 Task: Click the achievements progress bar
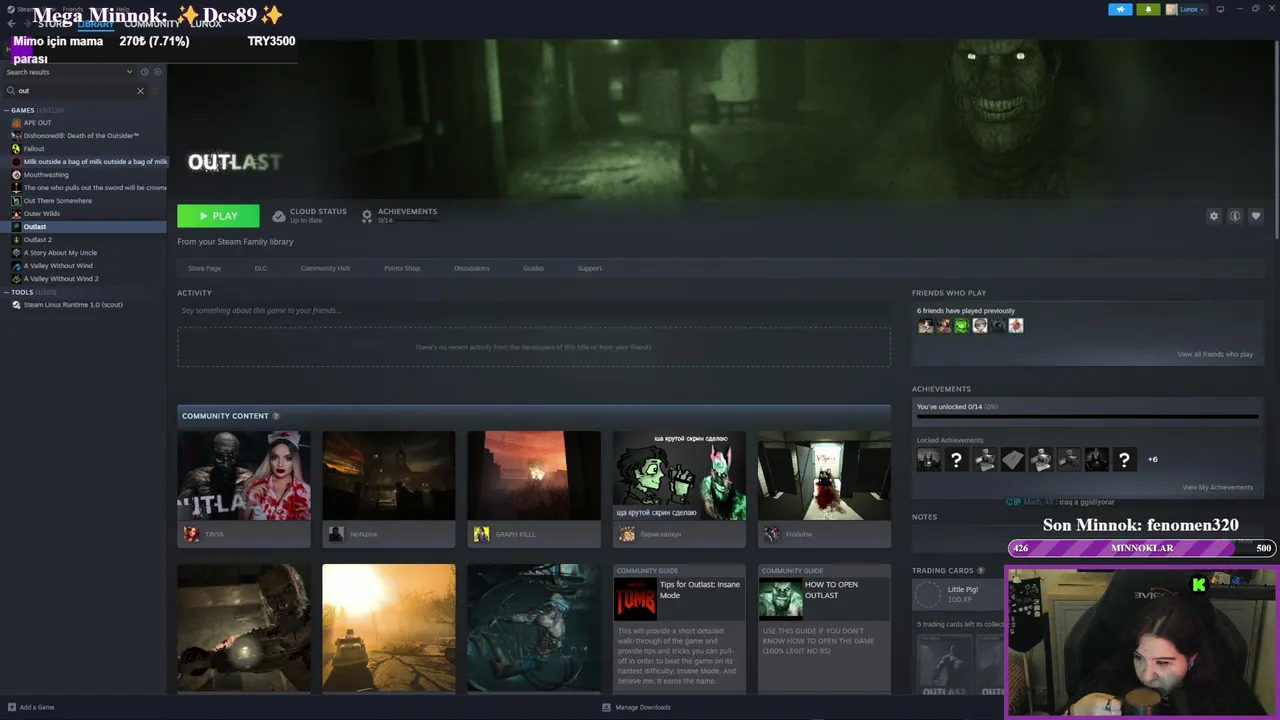(x=1087, y=417)
